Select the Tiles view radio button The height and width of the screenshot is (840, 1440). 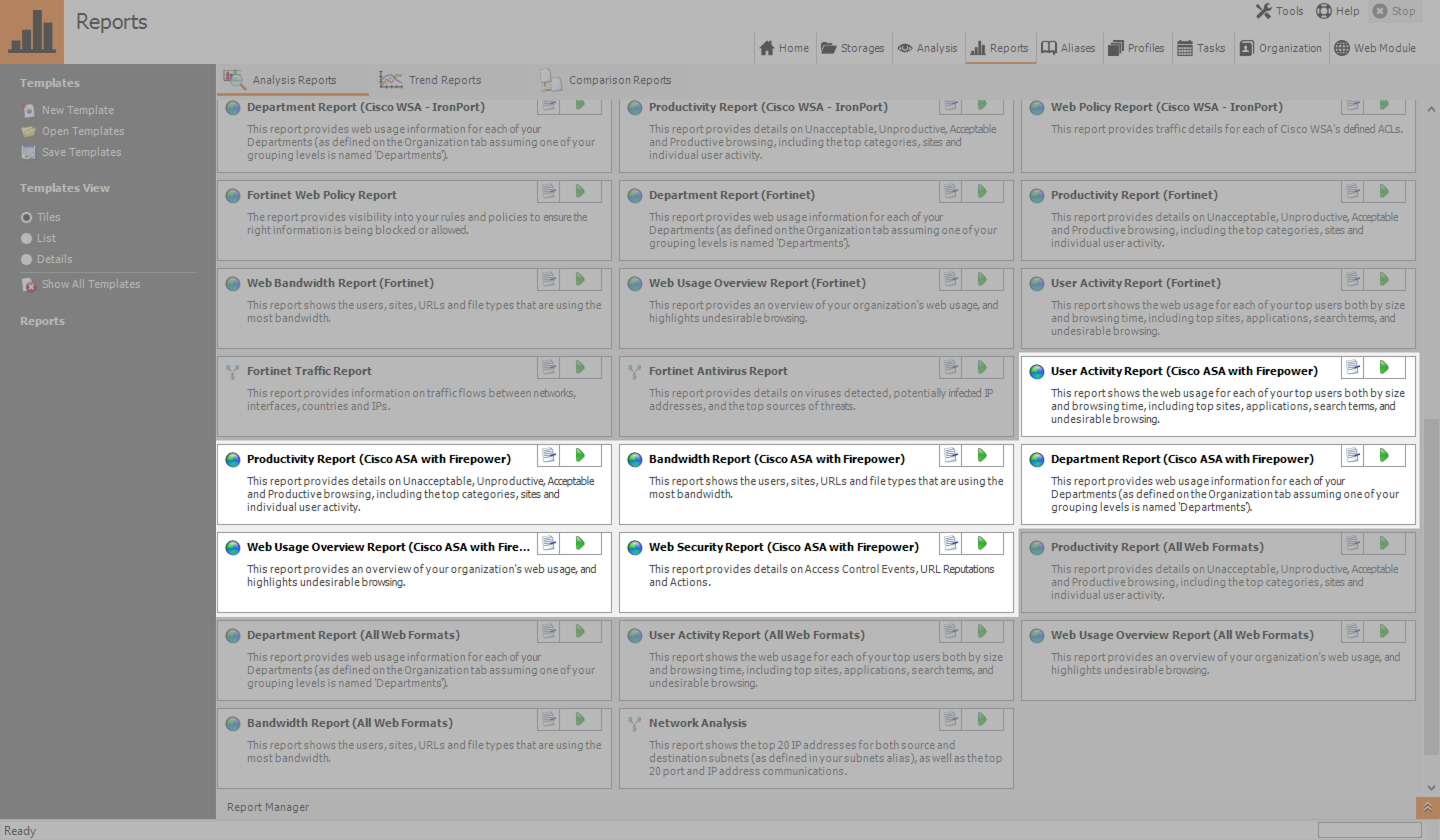click(26, 217)
